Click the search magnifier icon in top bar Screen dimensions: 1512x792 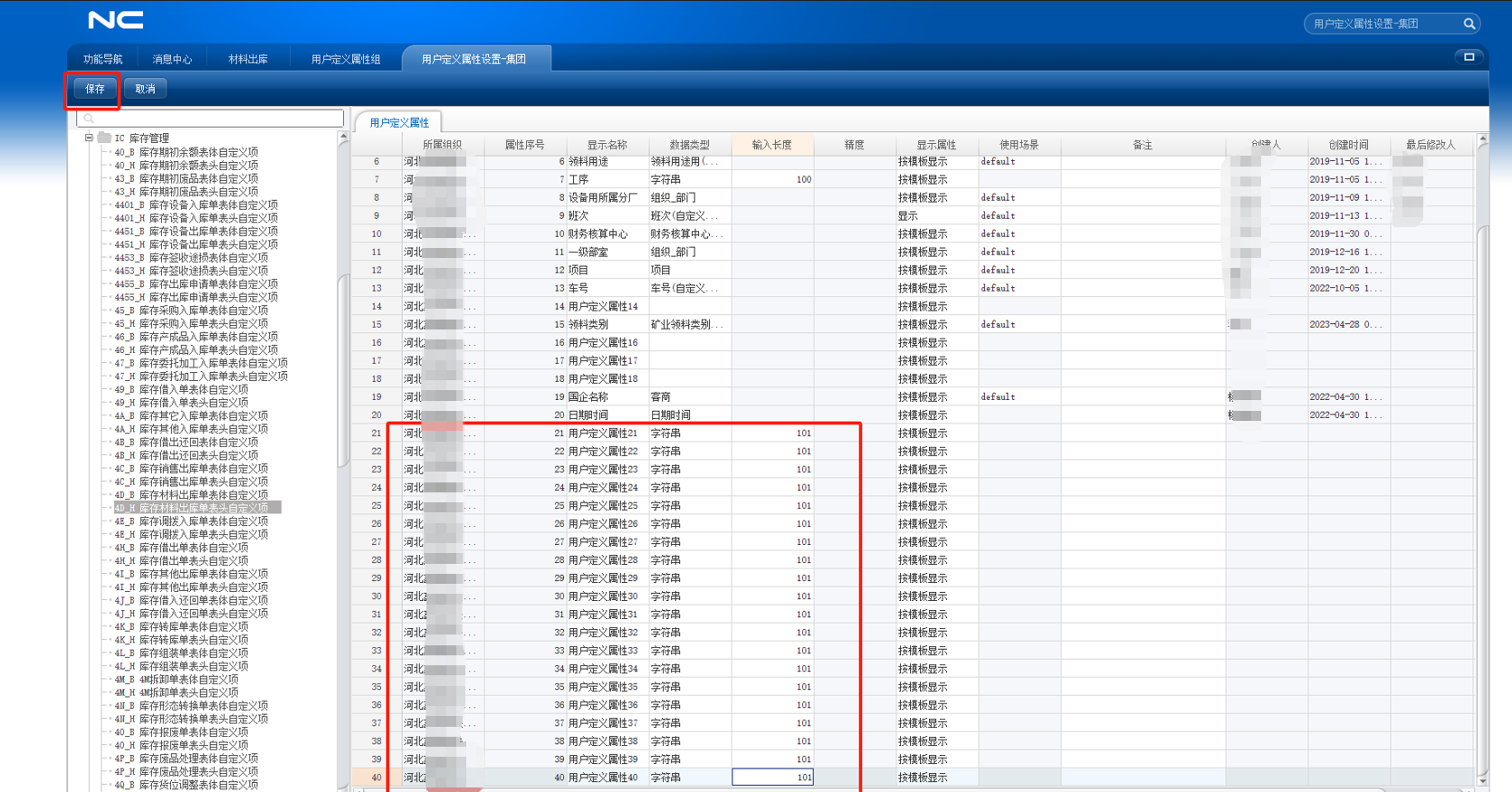click(x=1469, y=24)
